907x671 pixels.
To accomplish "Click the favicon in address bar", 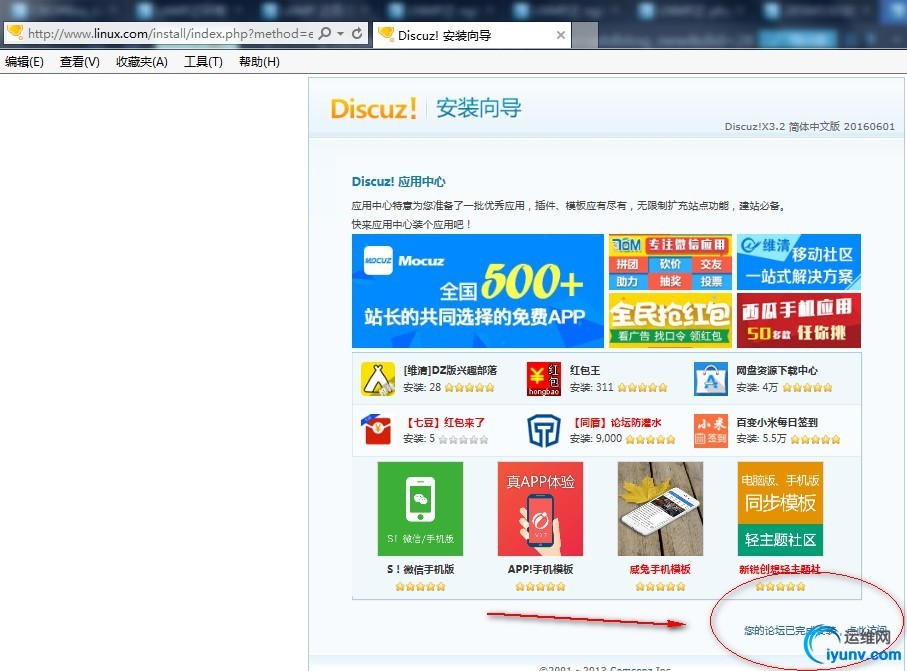I will (x=15, y=33).
